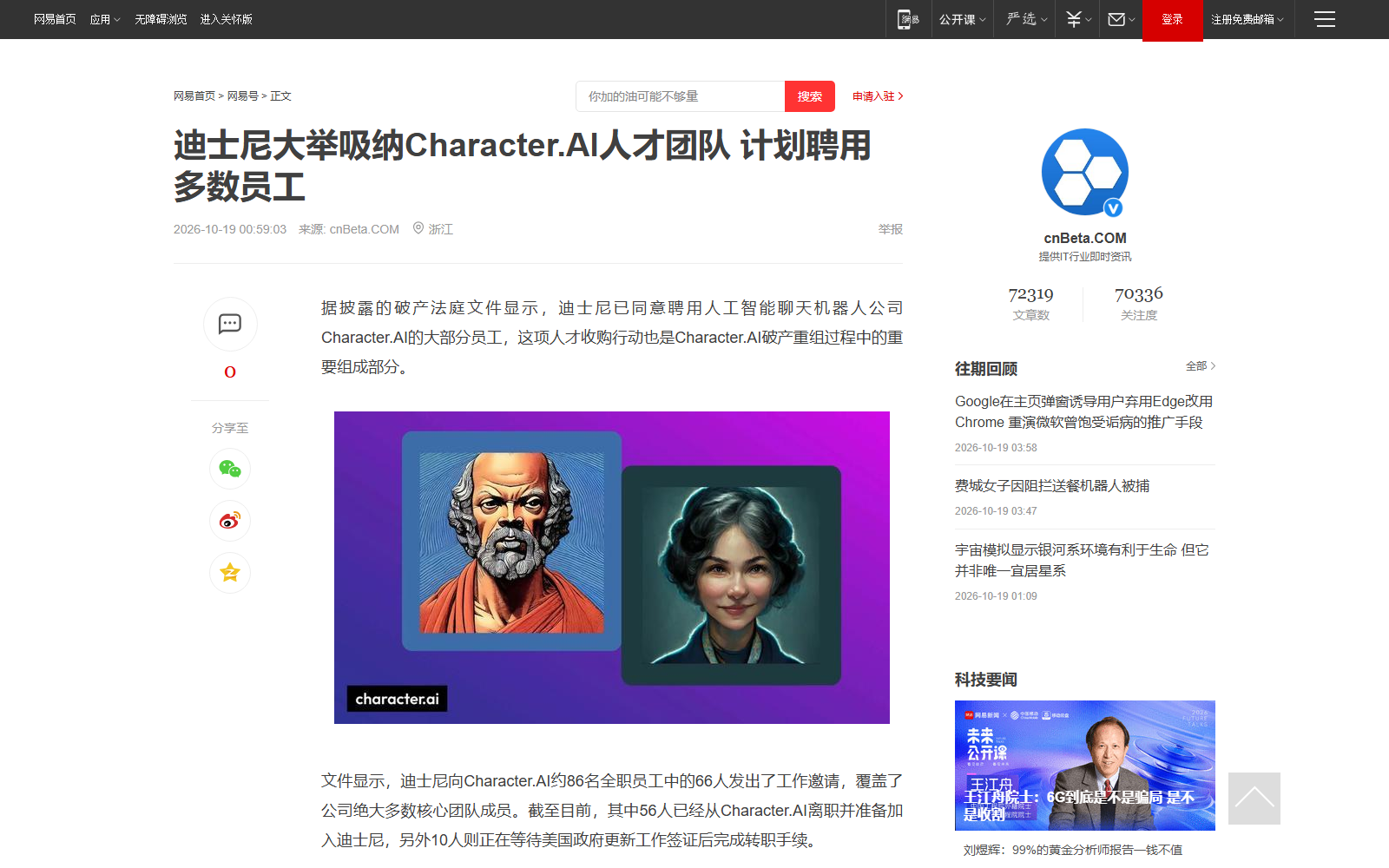1389x868 pixels.
Task: Open 费城女子因阻拦送餐机器人被捕 article
Action: [1052, 486]
